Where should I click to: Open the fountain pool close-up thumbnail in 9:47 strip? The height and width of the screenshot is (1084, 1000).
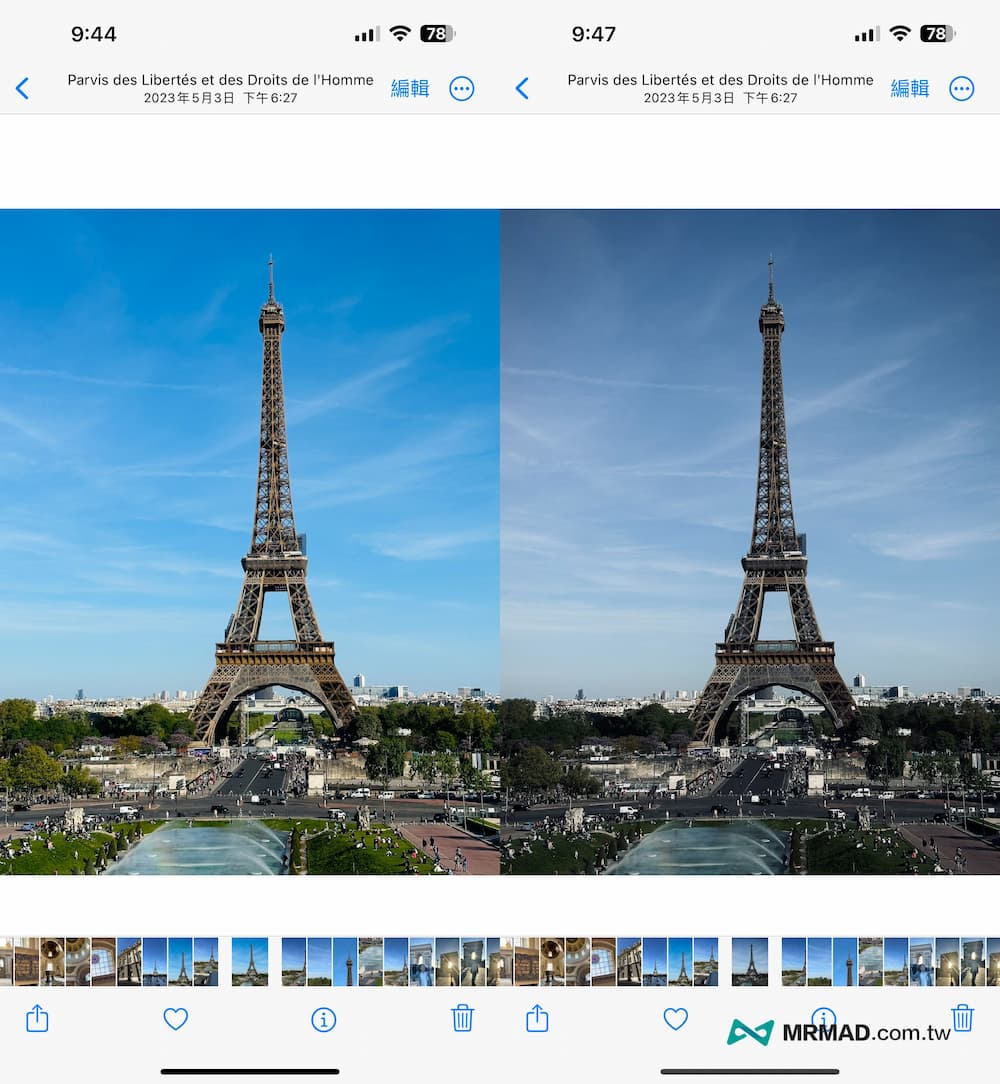point(871,962)
